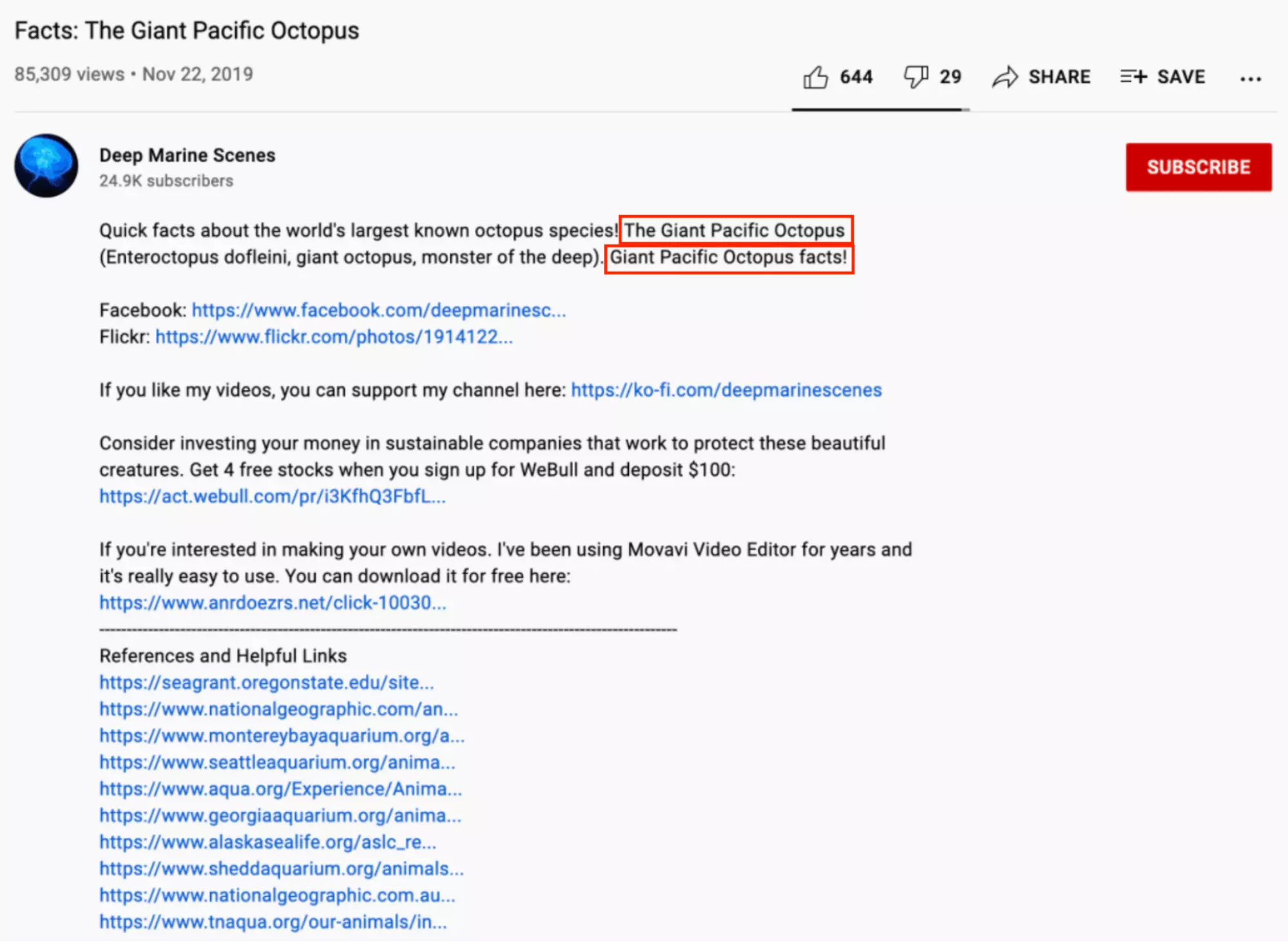The image size is (1288, 942).
Task: Open the three-dot more actions menu
Action: tap(1250, 79)
